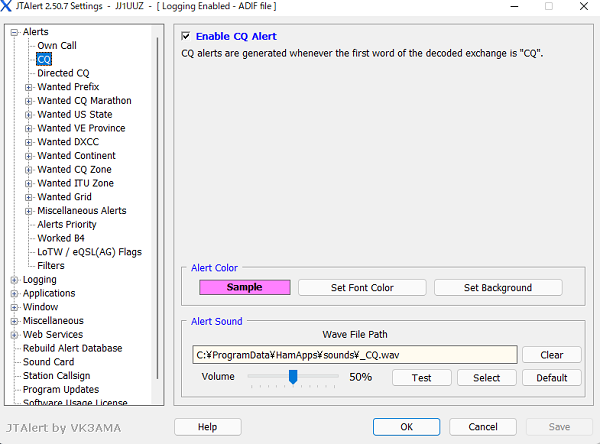This screenshot has height=444, width=600.
Task: Open Directed CQ settings page
Action: [63, 73]
